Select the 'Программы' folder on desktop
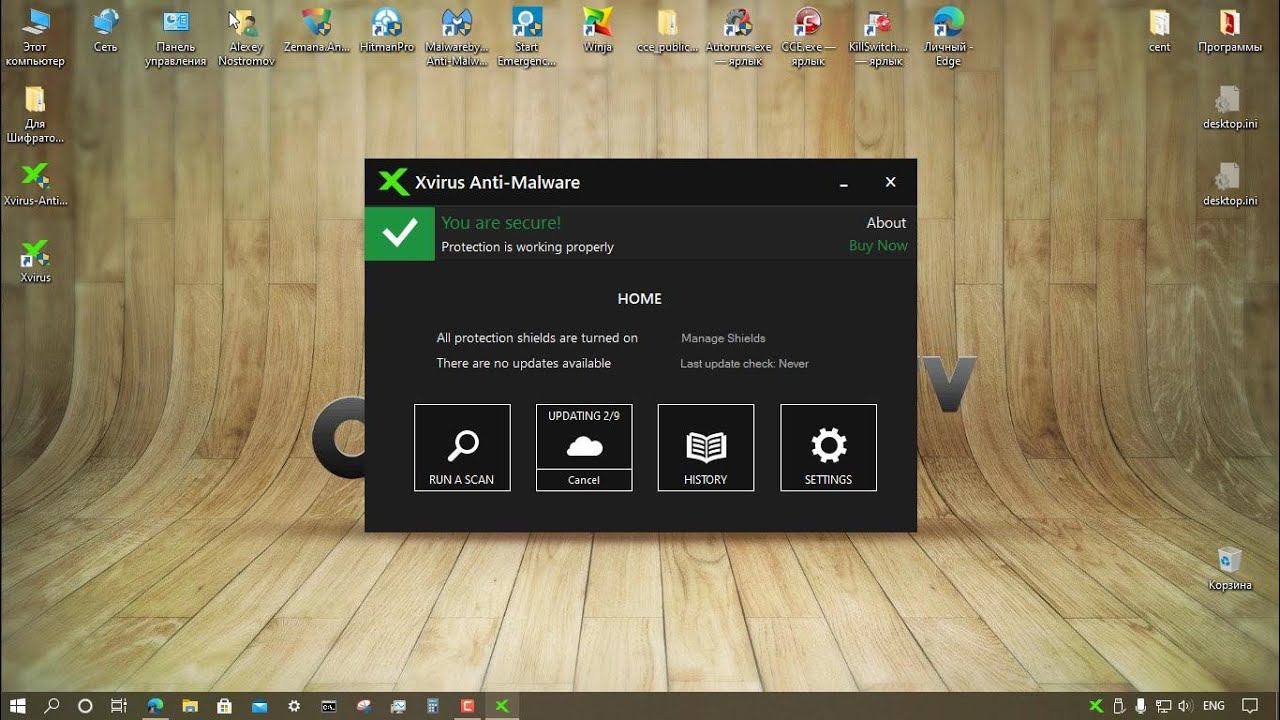1280x720 pixels. click(x=1229, y=31)
